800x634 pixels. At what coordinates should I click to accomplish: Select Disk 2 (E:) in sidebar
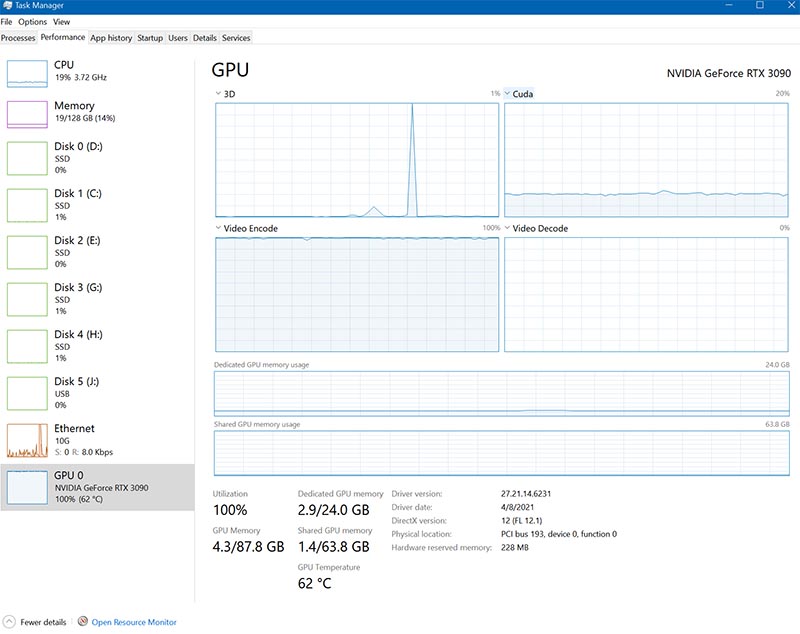click(97, 251)
